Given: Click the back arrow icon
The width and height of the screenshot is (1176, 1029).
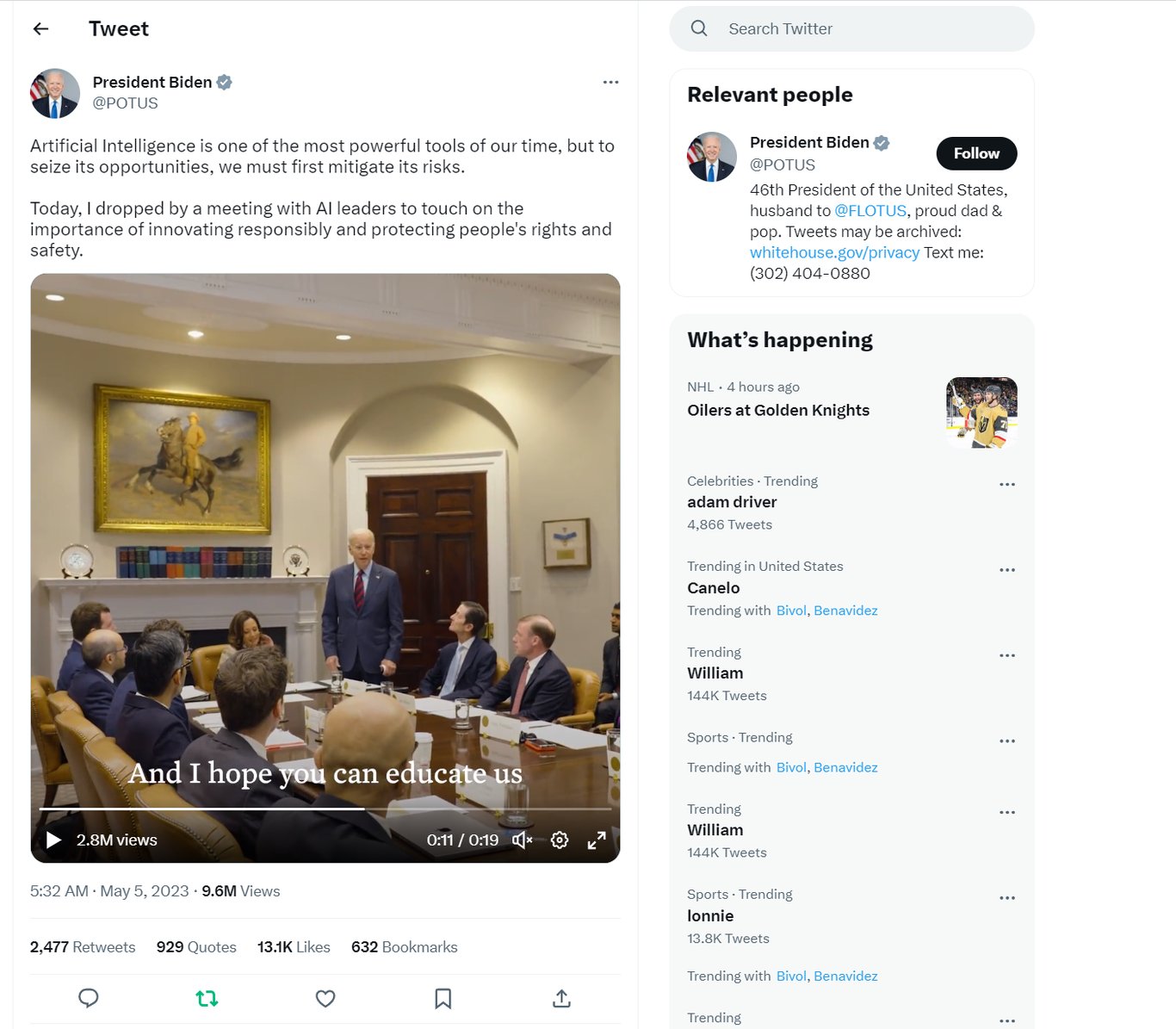Looking at the screenshot, I should click(40, 29).
